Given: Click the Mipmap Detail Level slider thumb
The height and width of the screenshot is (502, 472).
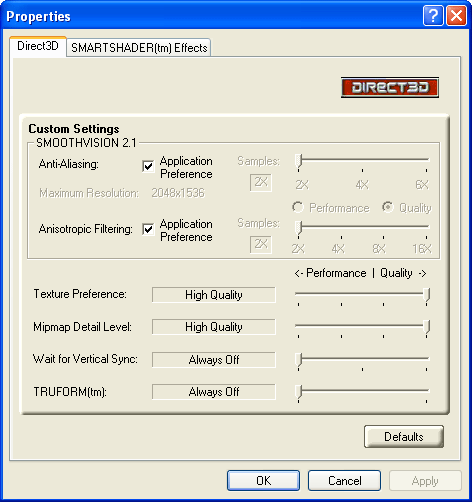Looking at the screenshot, I should [x=426, y=327].
